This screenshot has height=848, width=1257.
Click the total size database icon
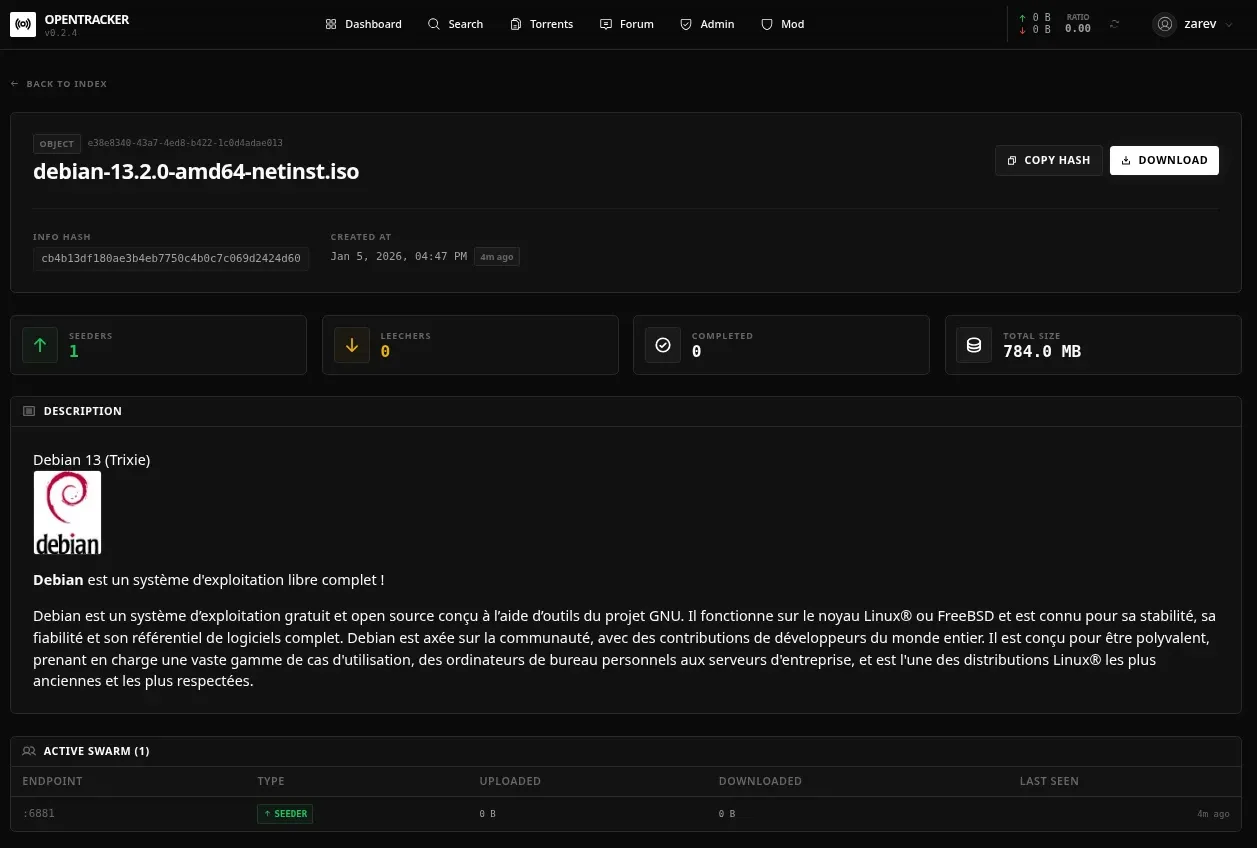coord(974,345)
